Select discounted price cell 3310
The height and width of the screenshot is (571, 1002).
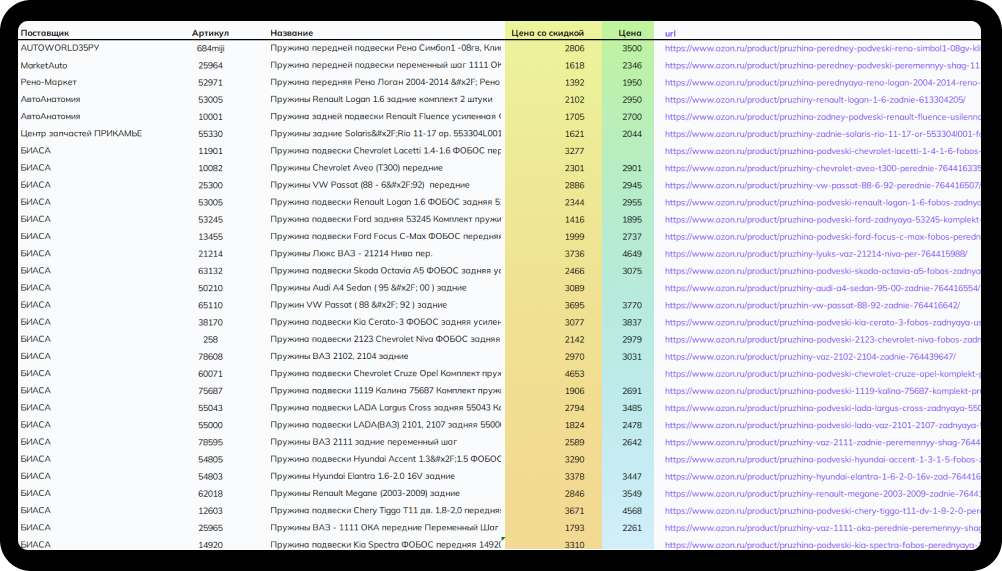[x=574, y=545]
